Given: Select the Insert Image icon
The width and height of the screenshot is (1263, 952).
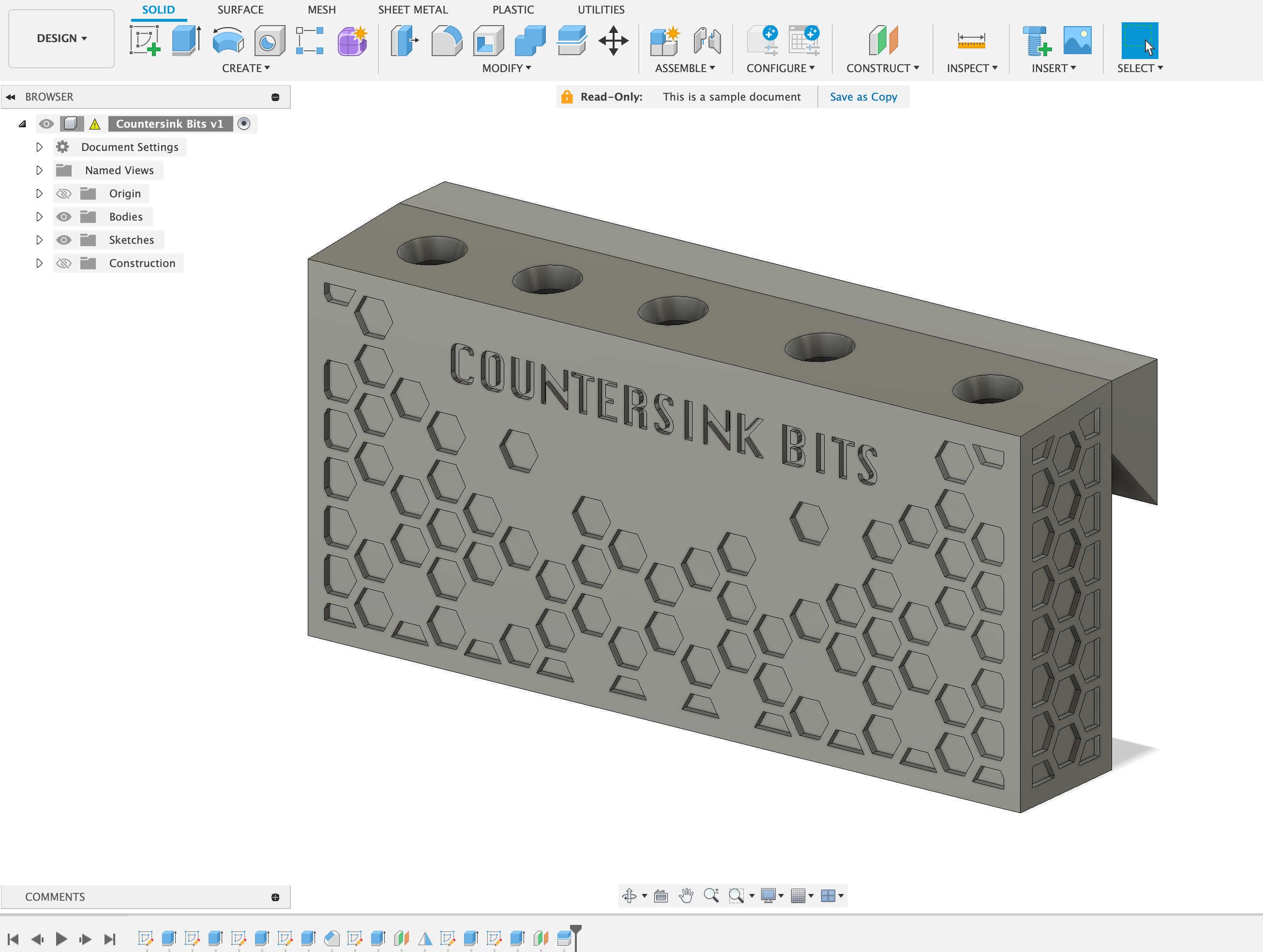Looking at the screenshot, I should pyautogui.click(x=1078, y=41).
